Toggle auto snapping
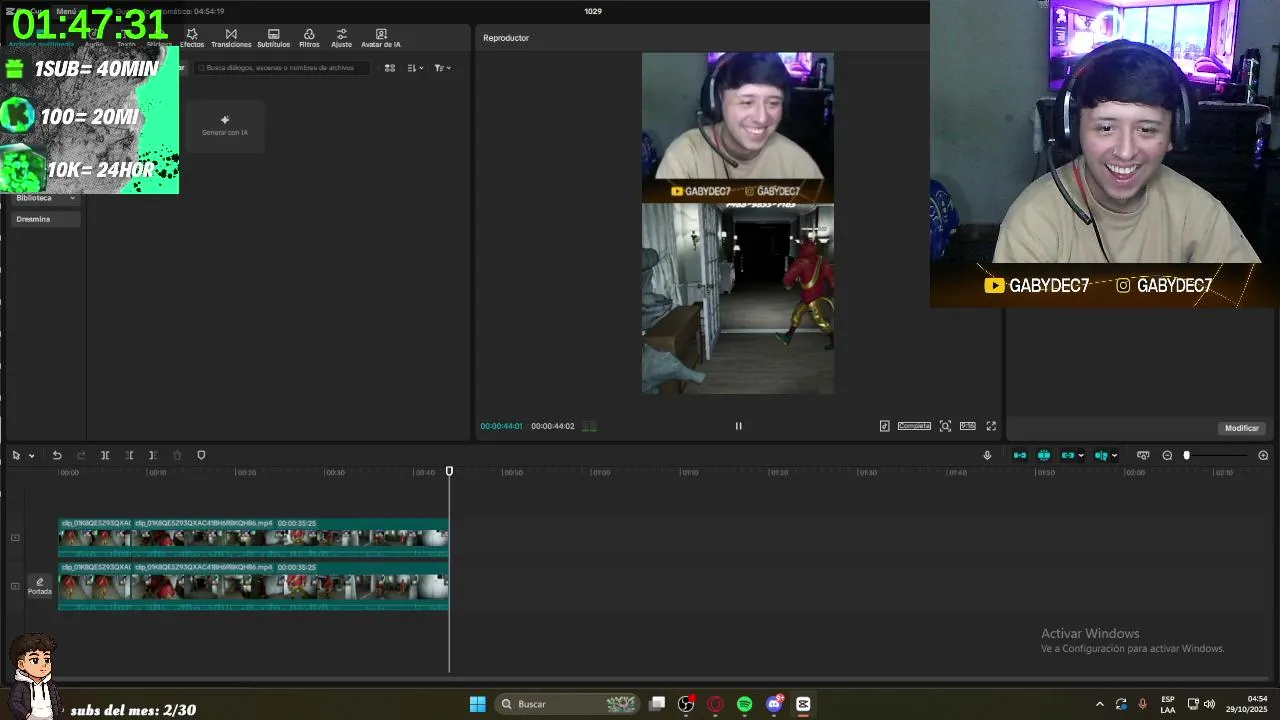The height and width of the screenshot is (720, 1280). tap(1044, 455)
